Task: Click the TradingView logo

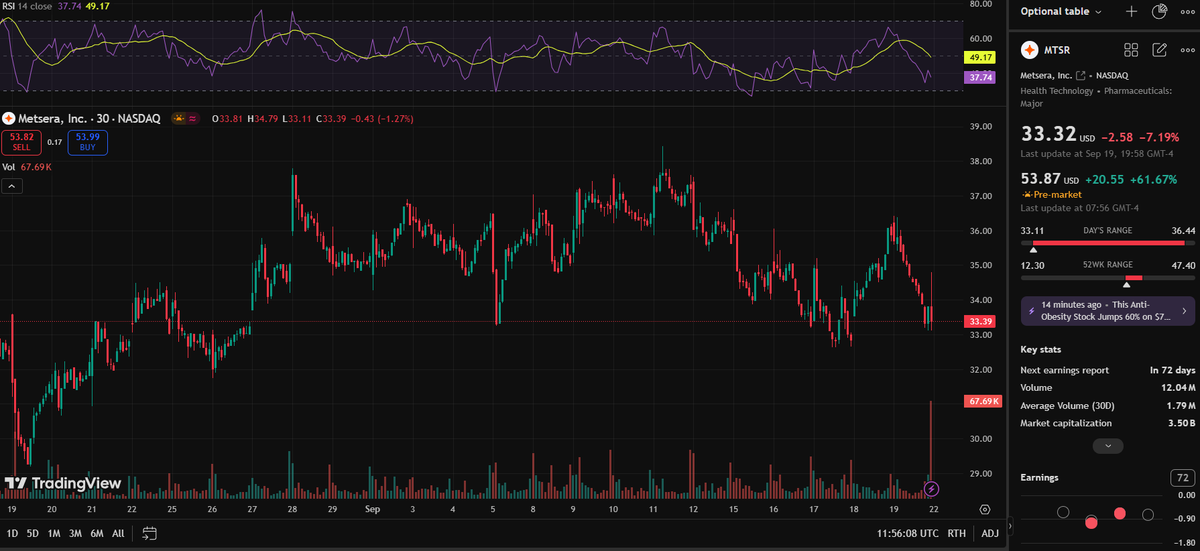Action: pyautogui.click(x=63, y=484)
